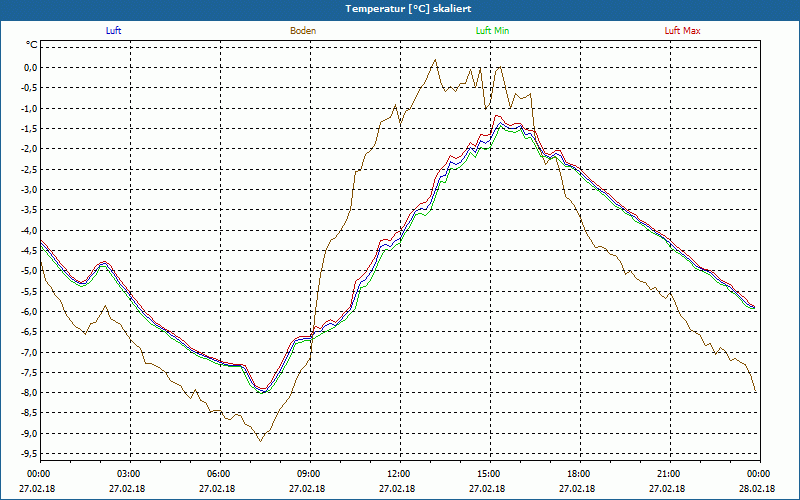Click the -6,5 y-axis value
800x500 pixels.
click(x=29, y=332)
